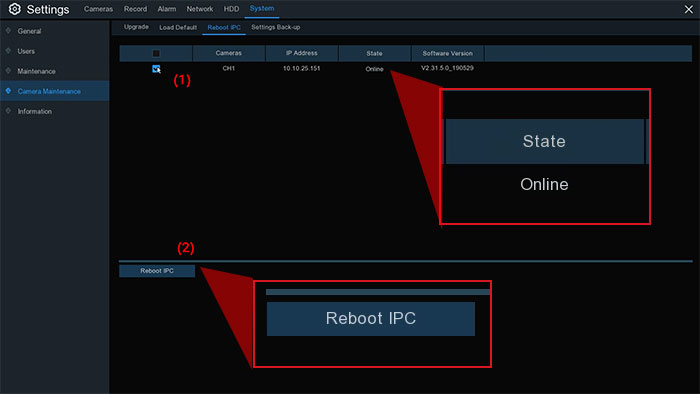Image resolution: width=700 pixels, height=394 pixels.
Task: Click the Information sidebar diamond icon
Action: click(8, 111)
